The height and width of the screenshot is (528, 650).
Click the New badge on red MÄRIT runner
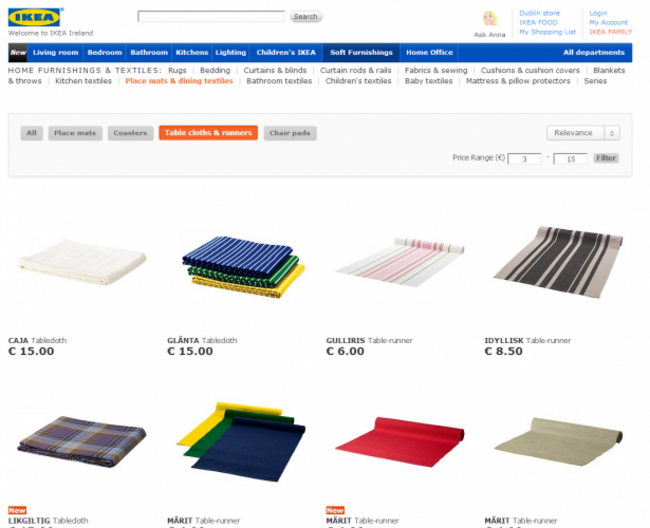point(335,510)
